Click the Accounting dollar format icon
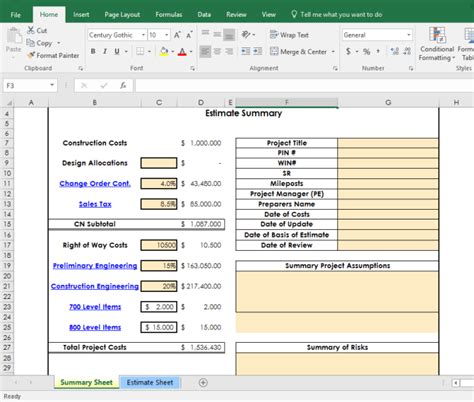The width and height of the screenshot is (474, 402). pyautogui.click(x=348, y=51)
